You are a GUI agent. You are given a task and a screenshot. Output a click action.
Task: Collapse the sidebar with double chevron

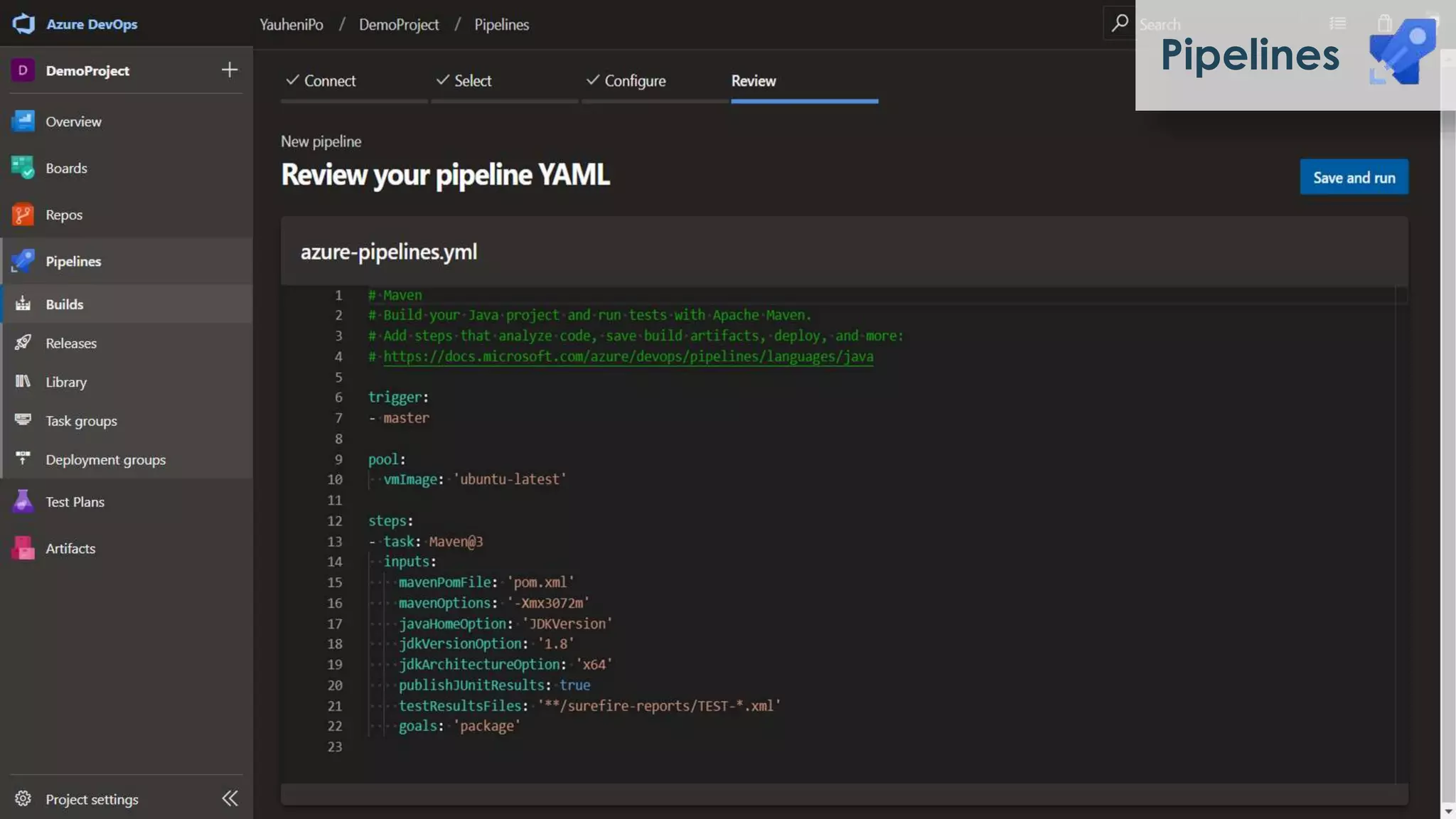pyautogui.click(x=230, y=798)
